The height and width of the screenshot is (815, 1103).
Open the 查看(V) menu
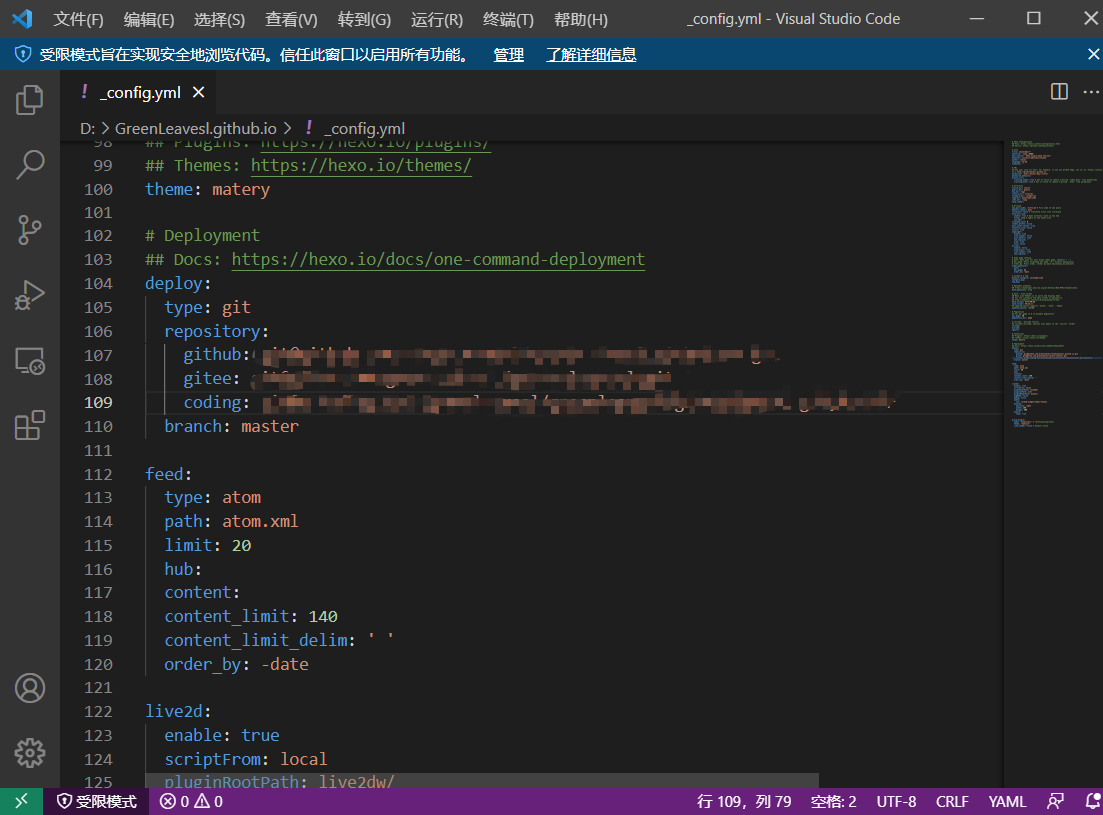click(x=291, y=20)
